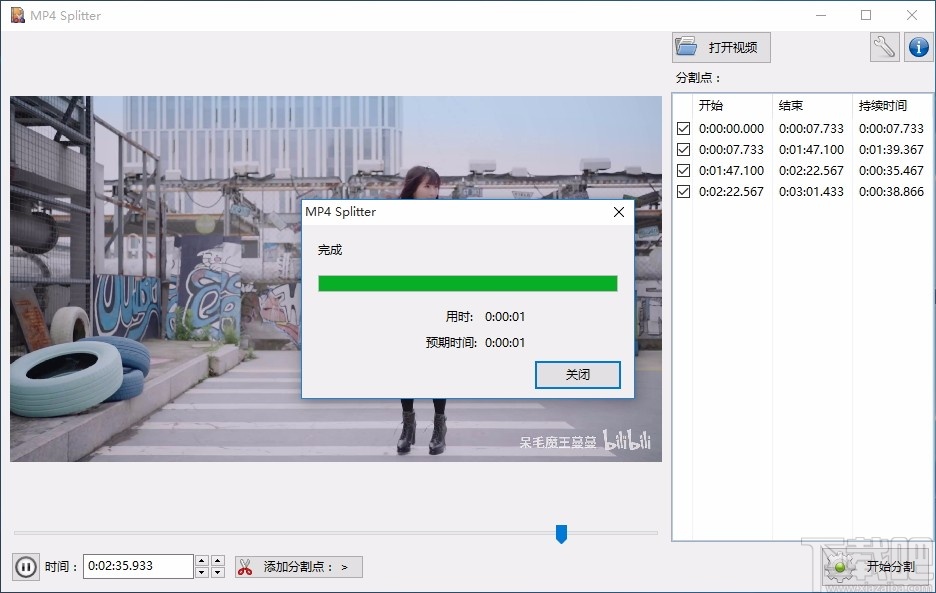Screen dimensions: 936x593
Task: Click the 打开视频 open video button
Action: (x=721, y=47)
